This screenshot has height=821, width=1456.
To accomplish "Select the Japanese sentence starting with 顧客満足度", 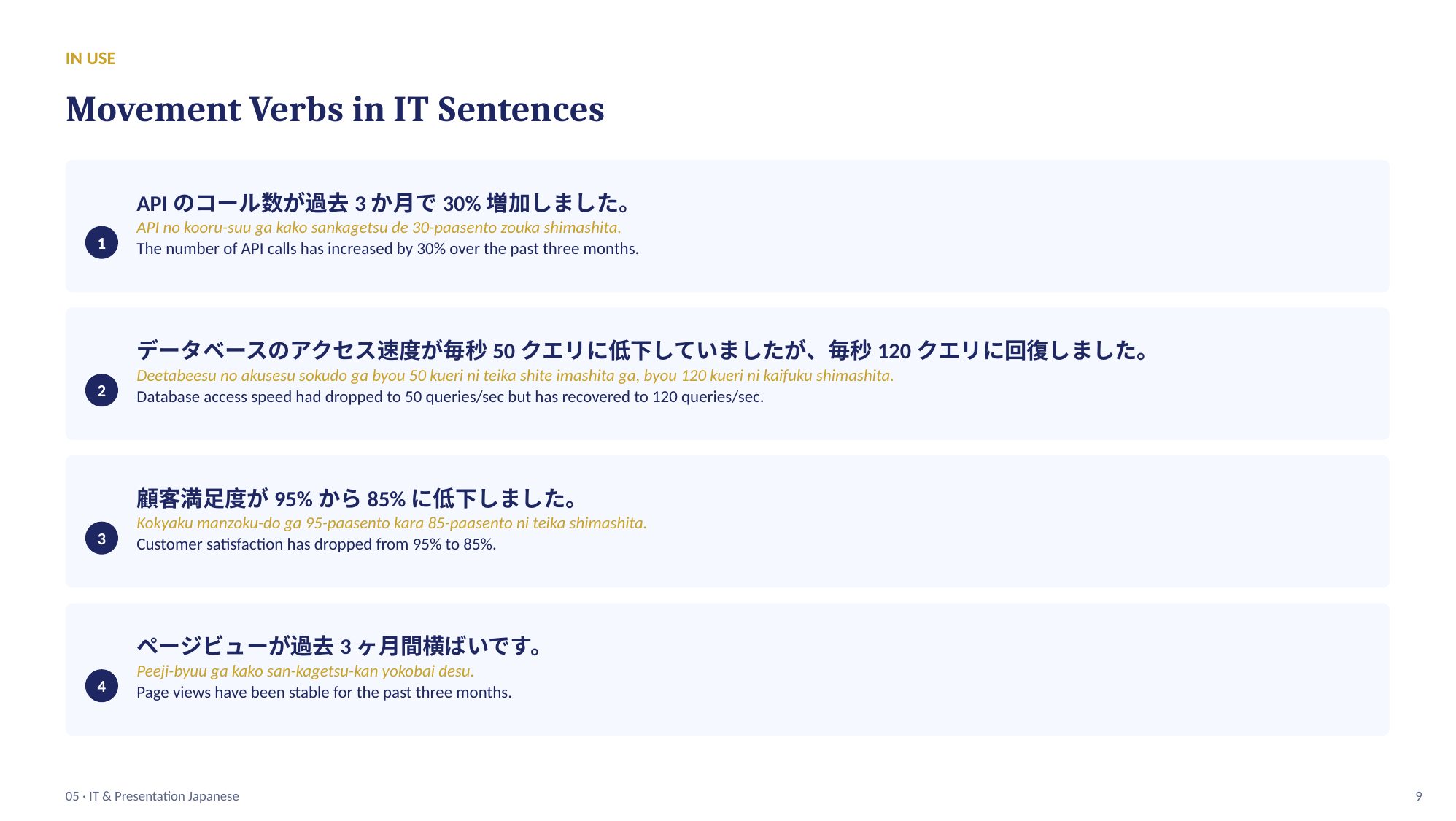I will 357,498.
